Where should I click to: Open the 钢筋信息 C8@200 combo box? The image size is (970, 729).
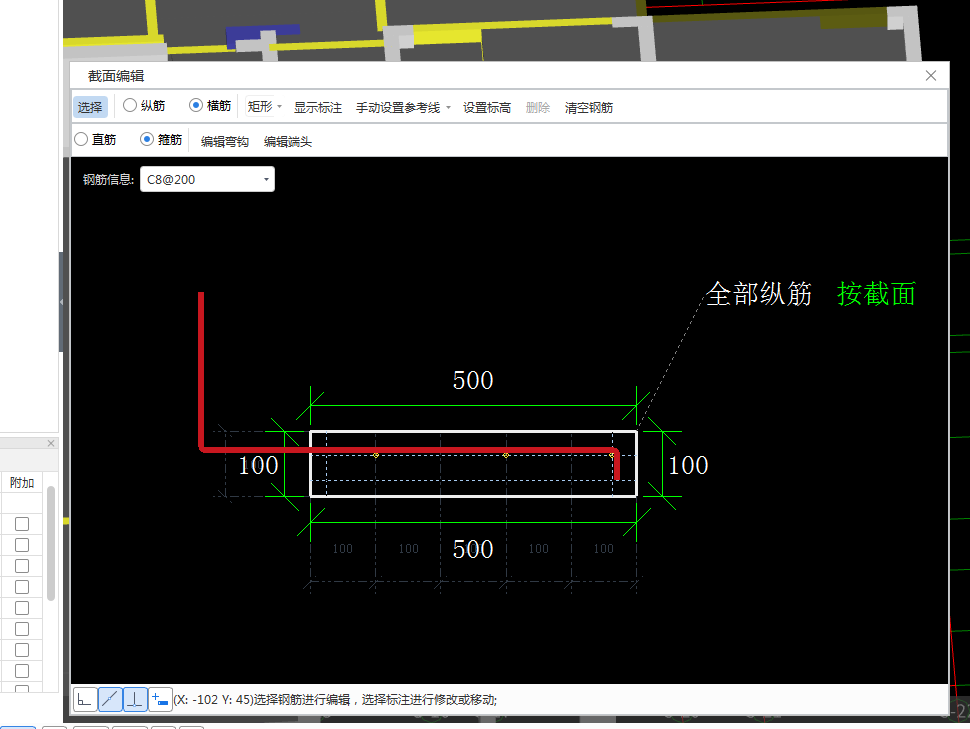[207, 179]
